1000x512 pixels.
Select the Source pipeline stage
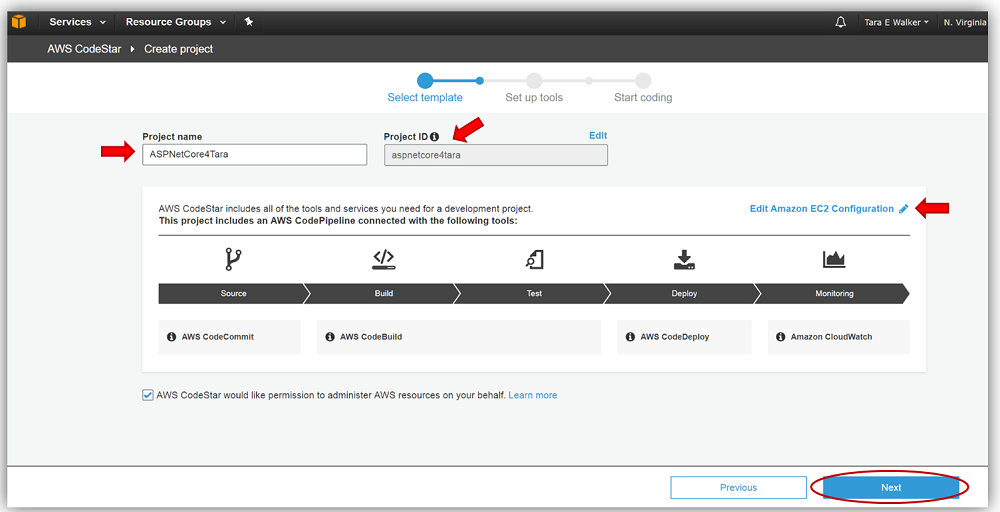coord(233,293)
